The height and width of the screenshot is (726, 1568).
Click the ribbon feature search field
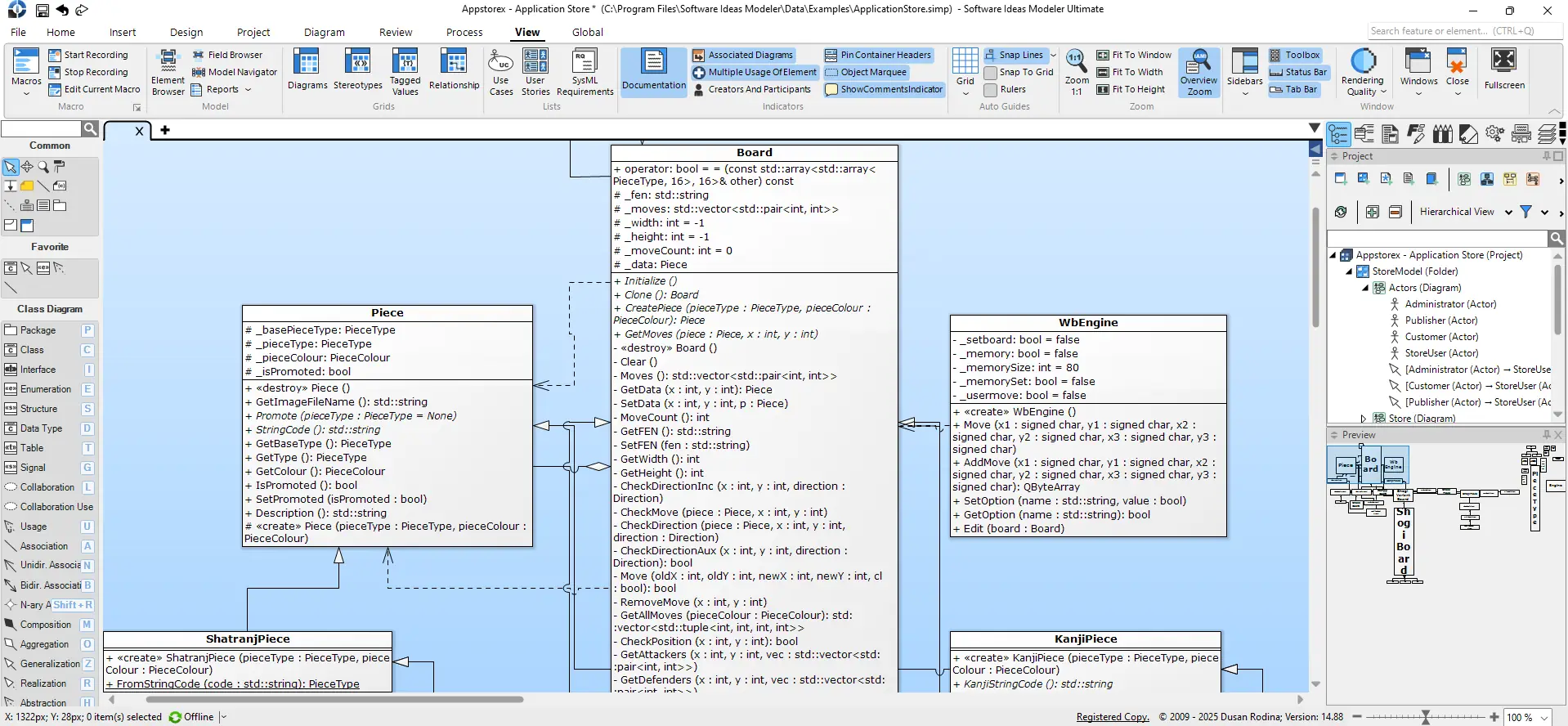click(x=1463, y=31)
